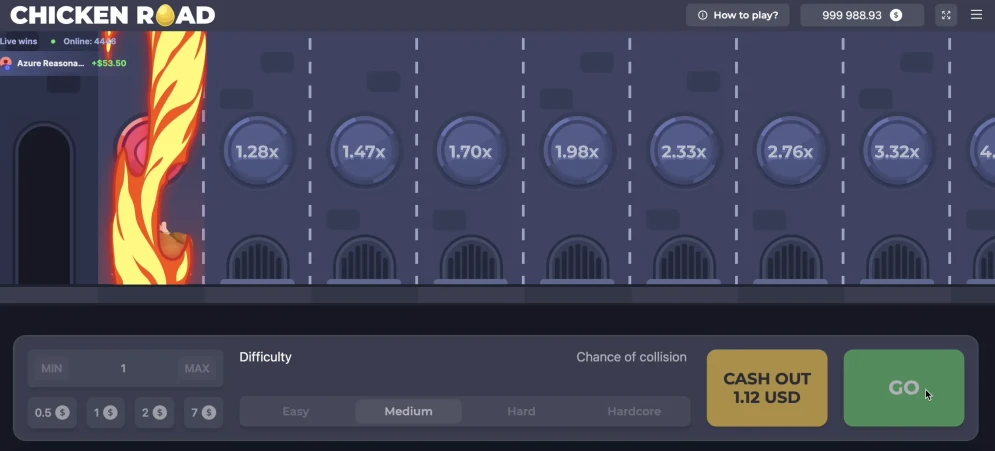Click sewer grate below 1.47x lane
This screenshot has height=451, width=995.
pos(364,259)
